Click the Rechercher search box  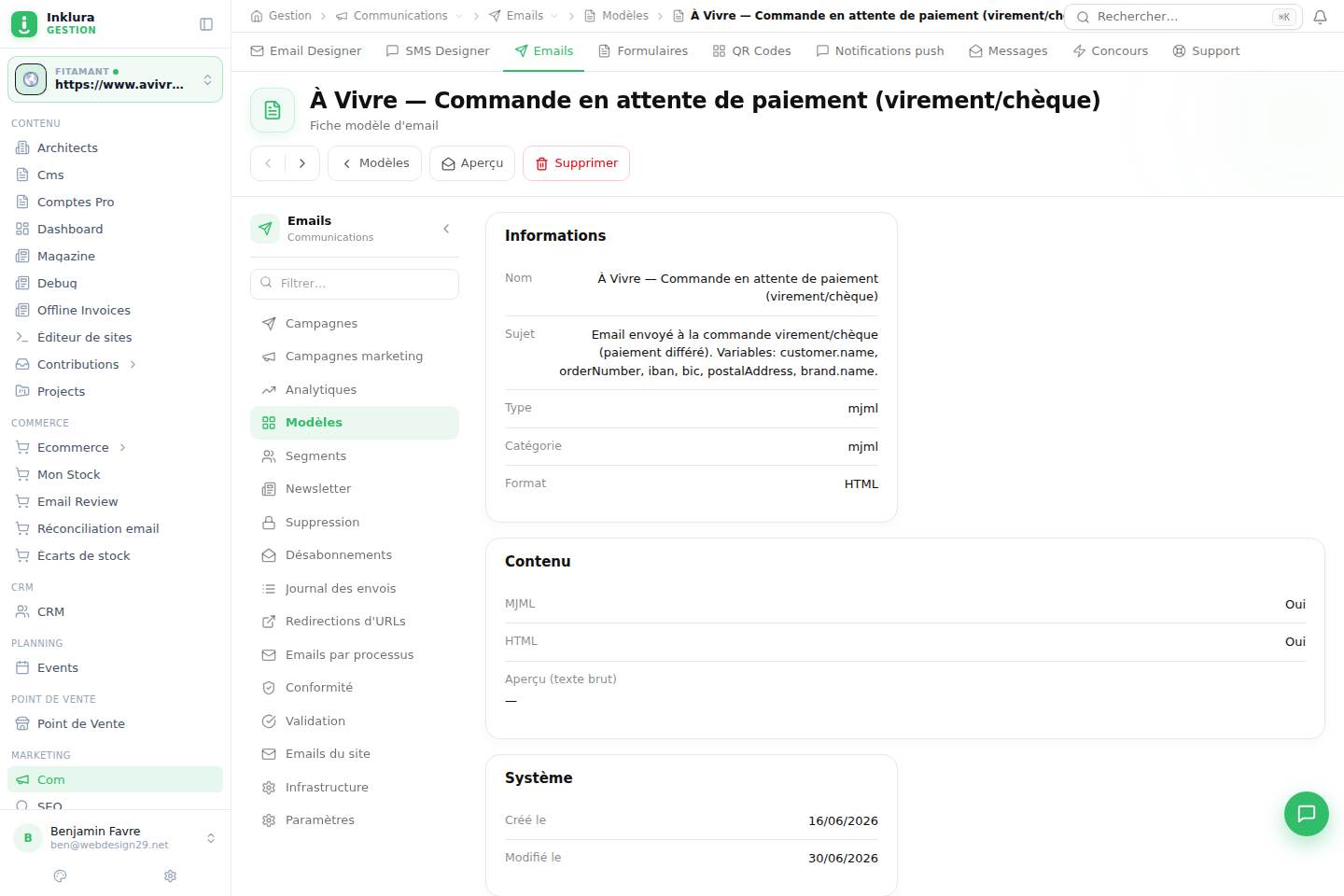pyautogui.click(x=1183, y=17)
